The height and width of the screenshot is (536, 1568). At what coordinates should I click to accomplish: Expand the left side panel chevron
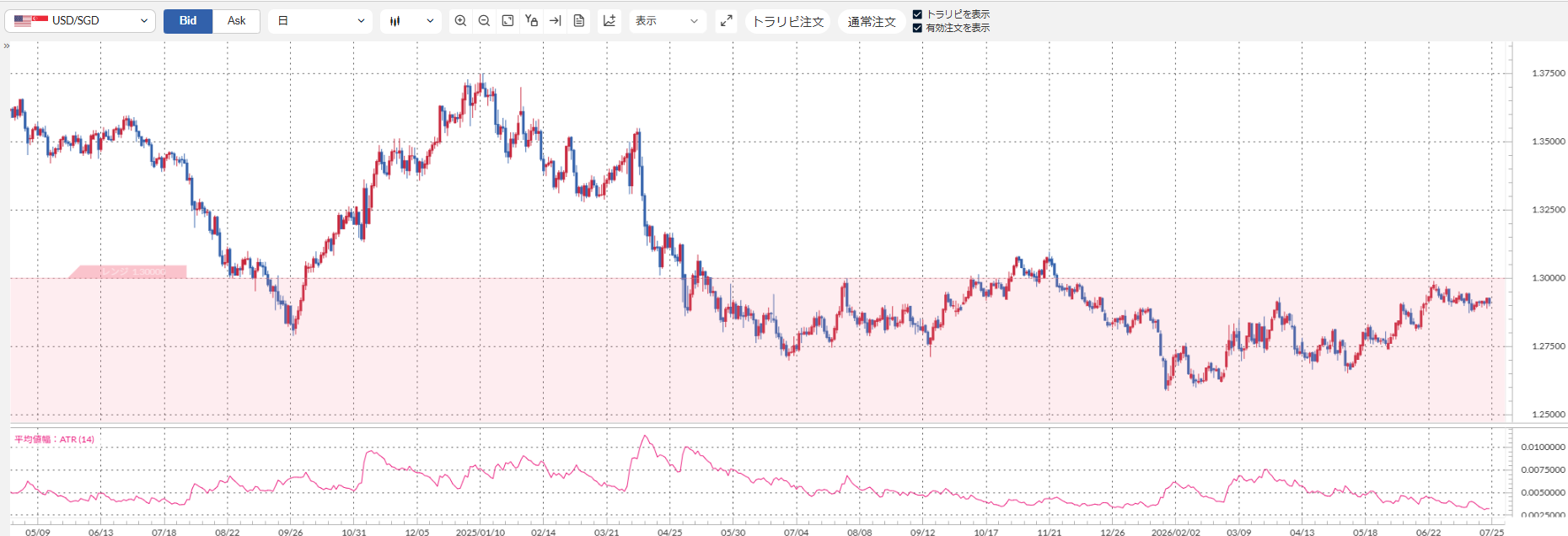[6, 46]
